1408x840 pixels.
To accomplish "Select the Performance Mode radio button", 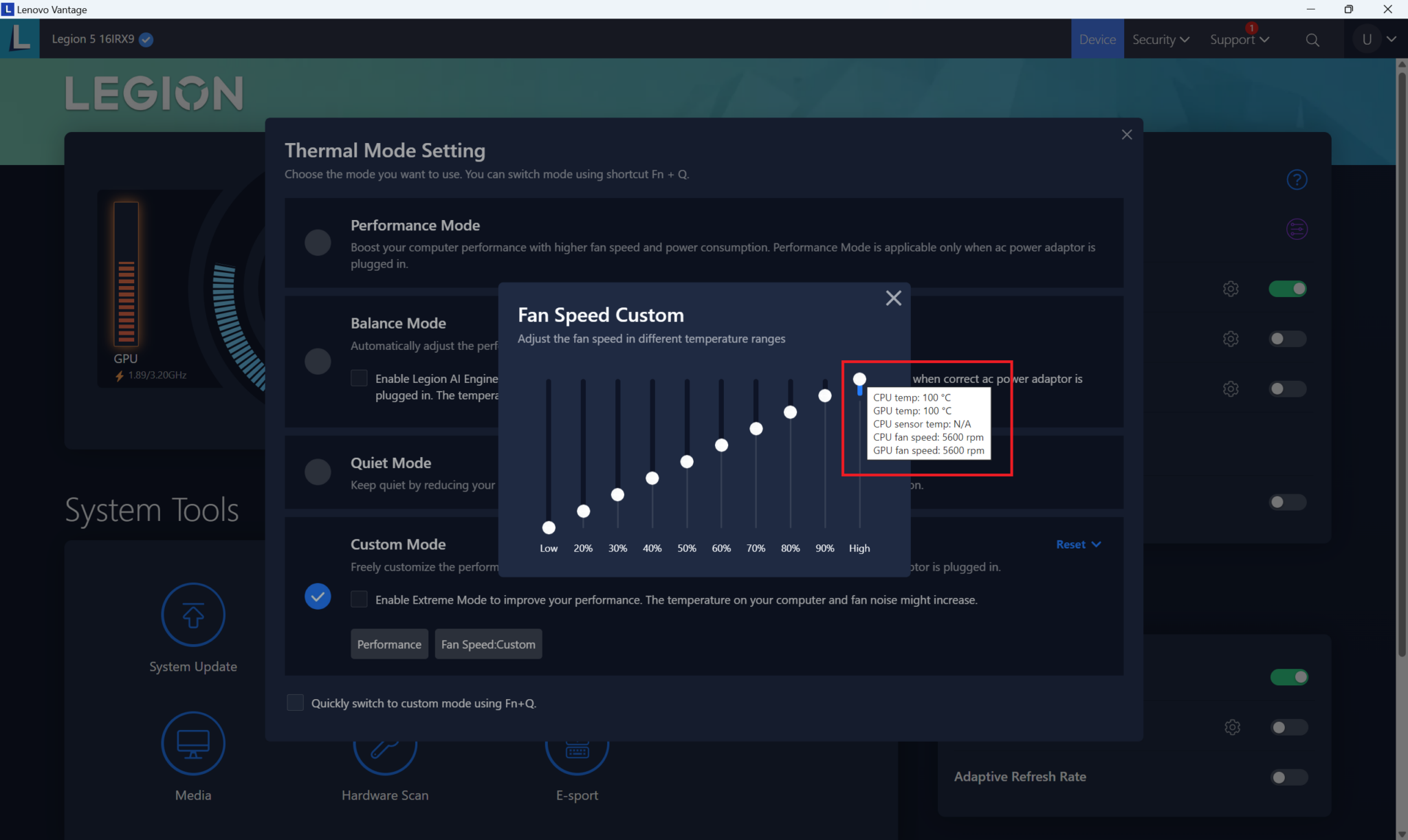I will point(318,243).
